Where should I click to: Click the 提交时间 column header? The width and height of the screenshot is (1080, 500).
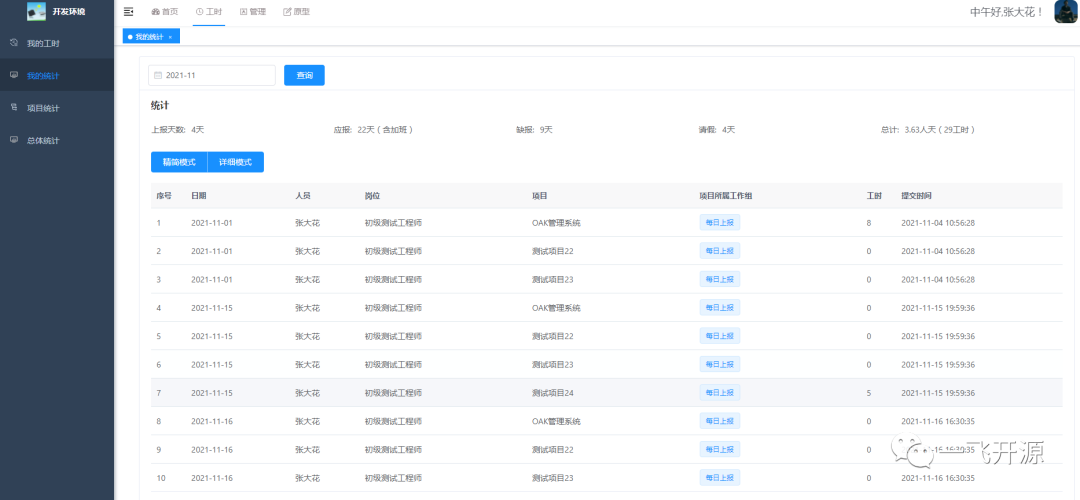click(917, 196)
